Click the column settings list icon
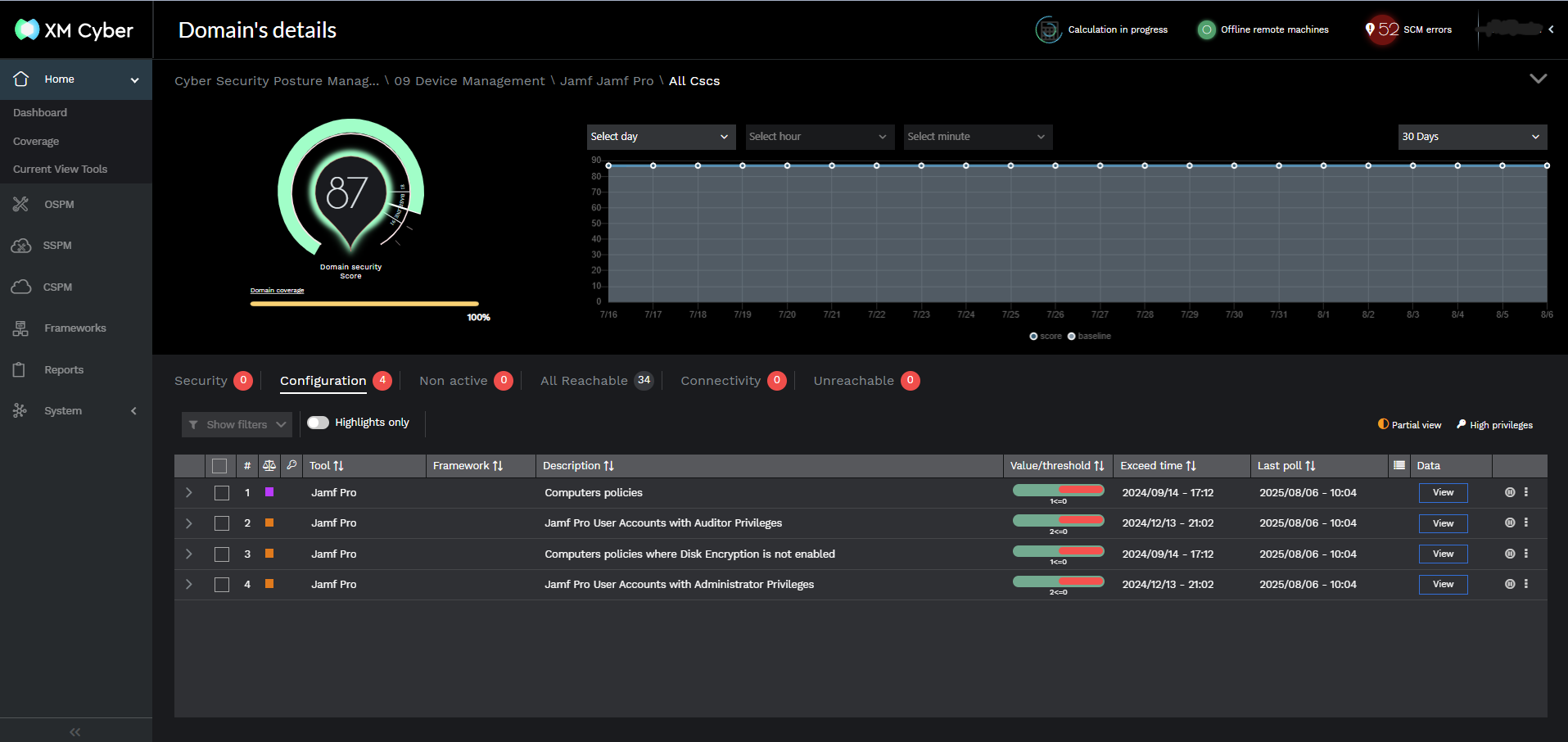 (1399, 465)
